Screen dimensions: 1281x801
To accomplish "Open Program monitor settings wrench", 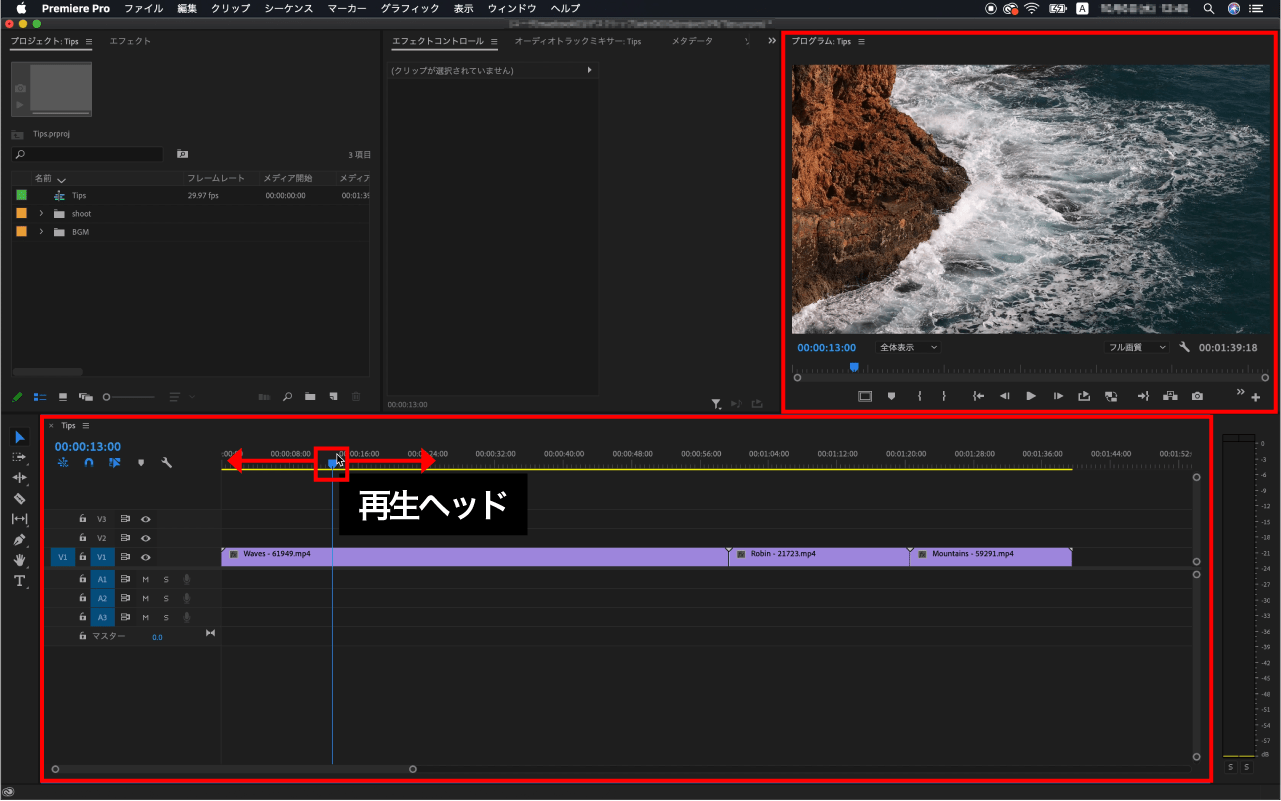I will point(1185,347).
